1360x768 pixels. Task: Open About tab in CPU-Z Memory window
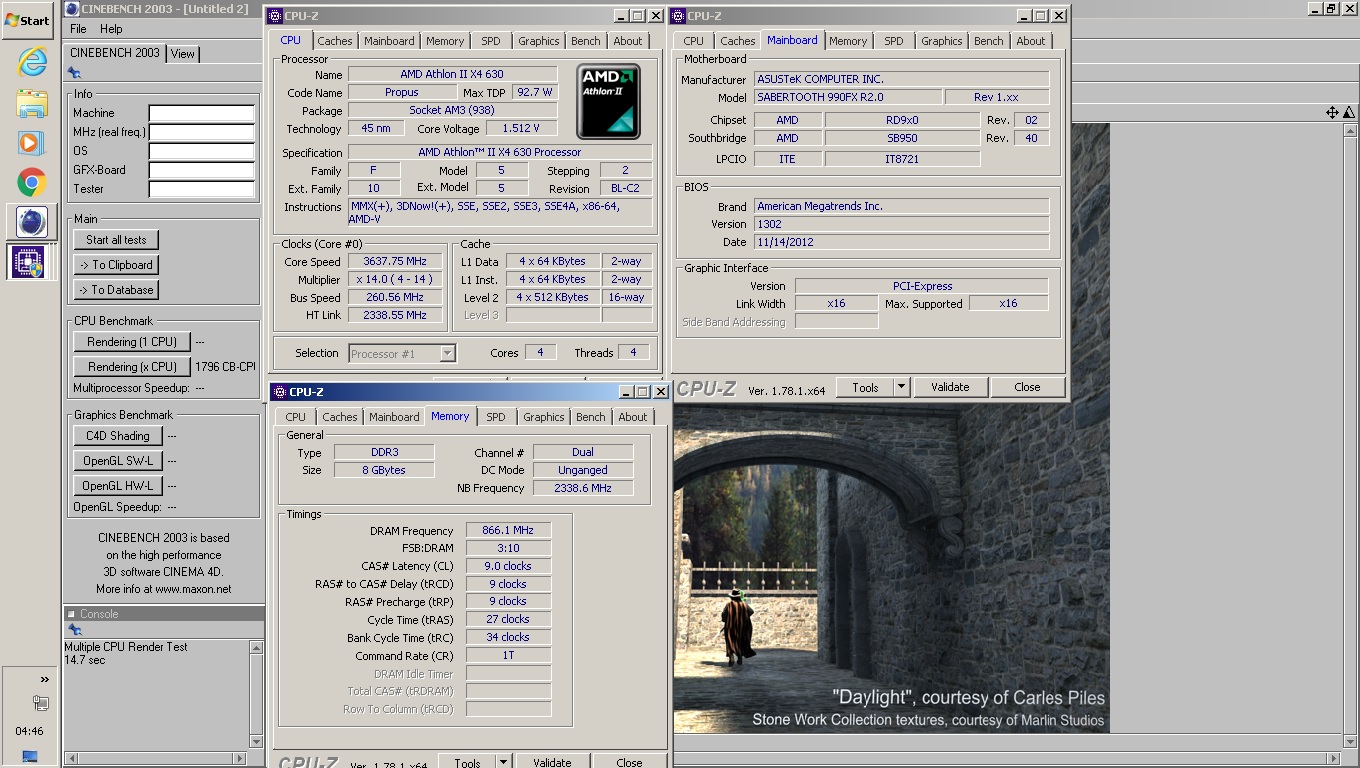pyautogui.click(x=633, y=417)
